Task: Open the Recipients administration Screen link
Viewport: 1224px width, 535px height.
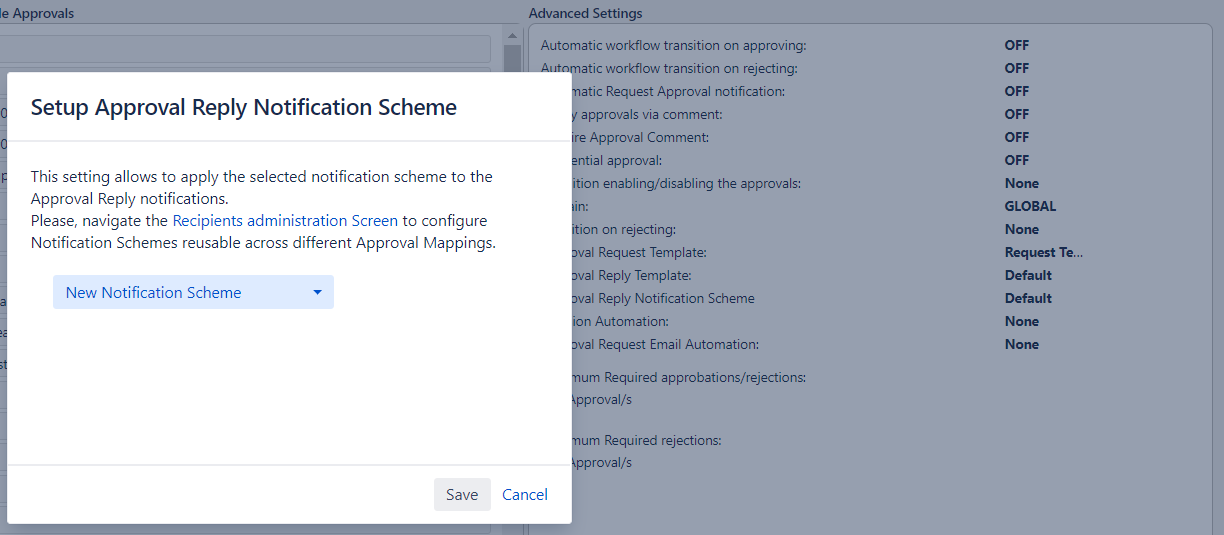Action: pos(285,220)
